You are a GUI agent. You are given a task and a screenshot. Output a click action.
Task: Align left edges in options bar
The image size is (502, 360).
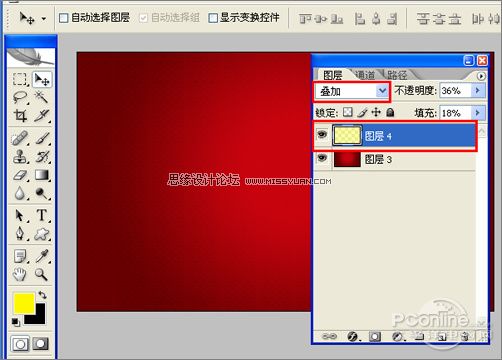[x=360, y=19]
